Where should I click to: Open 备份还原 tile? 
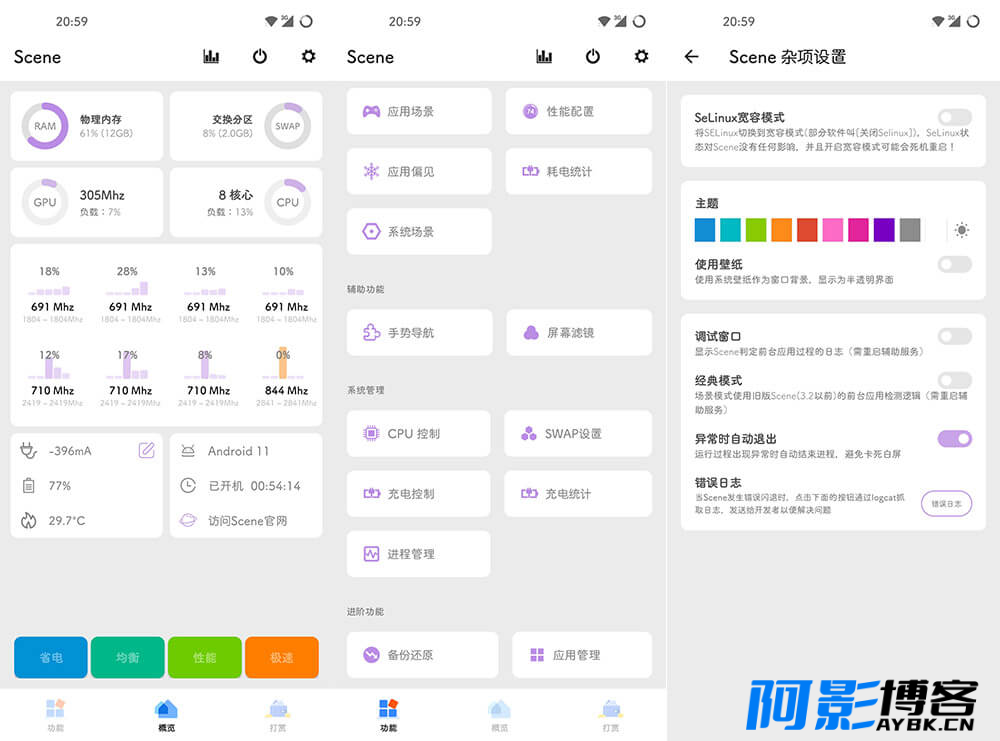[422, 655]
